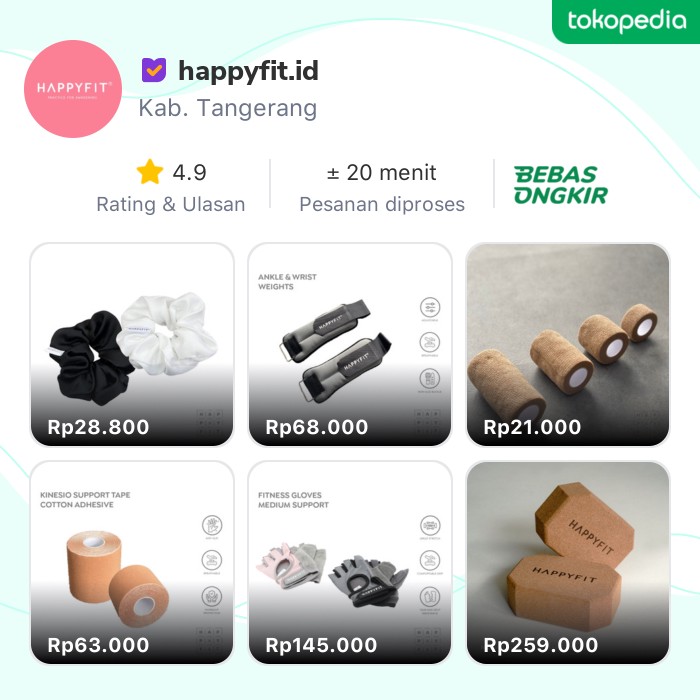Click the pink HAPPYFIT shop logo
700x700 pixels.
click(x=73, y=89)
